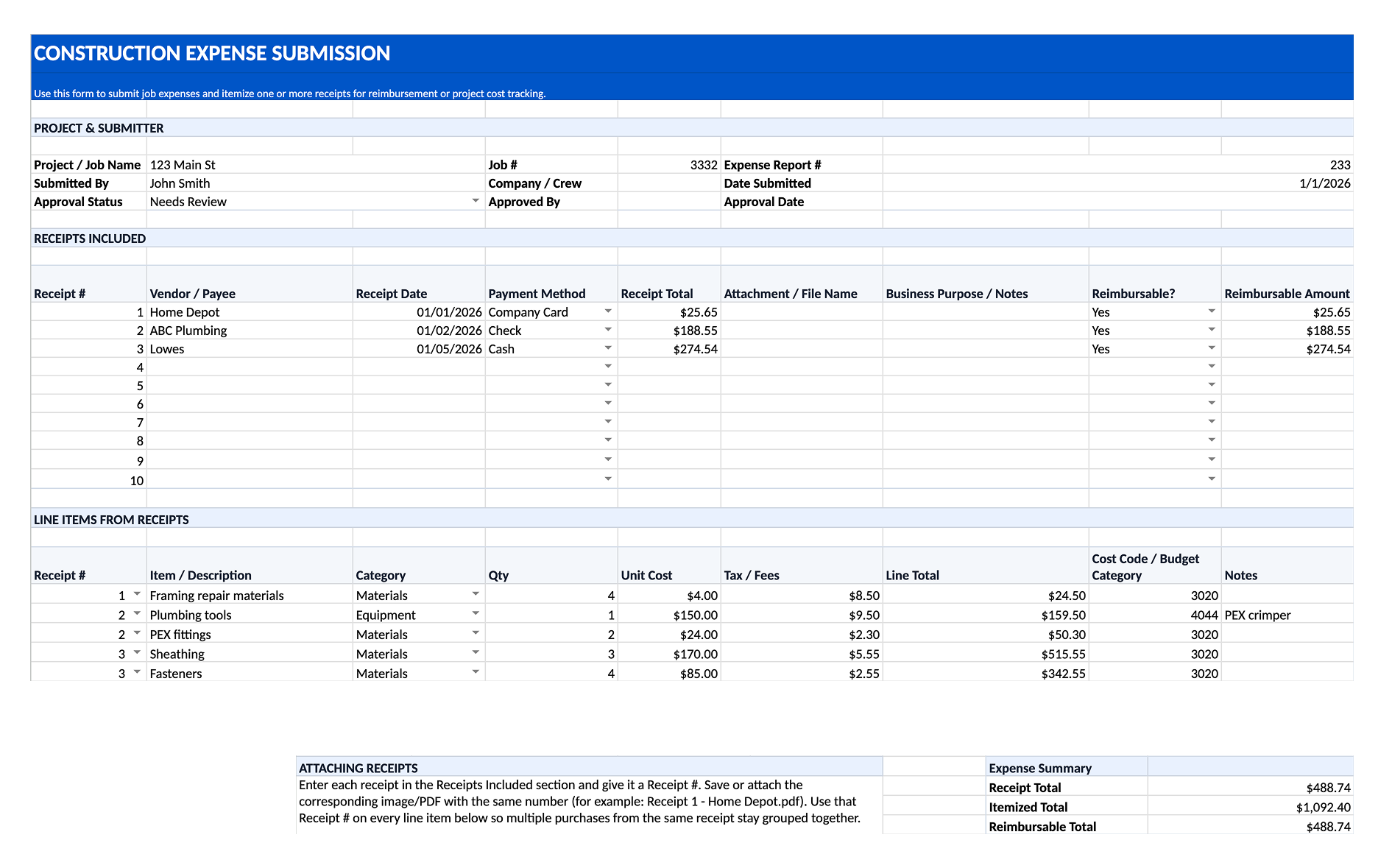Click Business Purpose / Notes cell for ABC Plumbing
The width and height of the screenshot is (1392, 868).
[986, 331]
